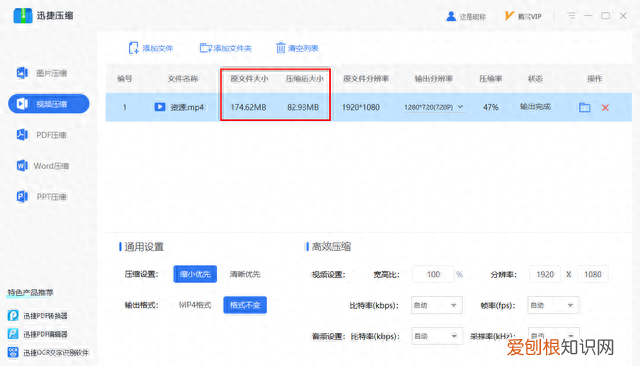Click the 添加文件 button text

158,48
